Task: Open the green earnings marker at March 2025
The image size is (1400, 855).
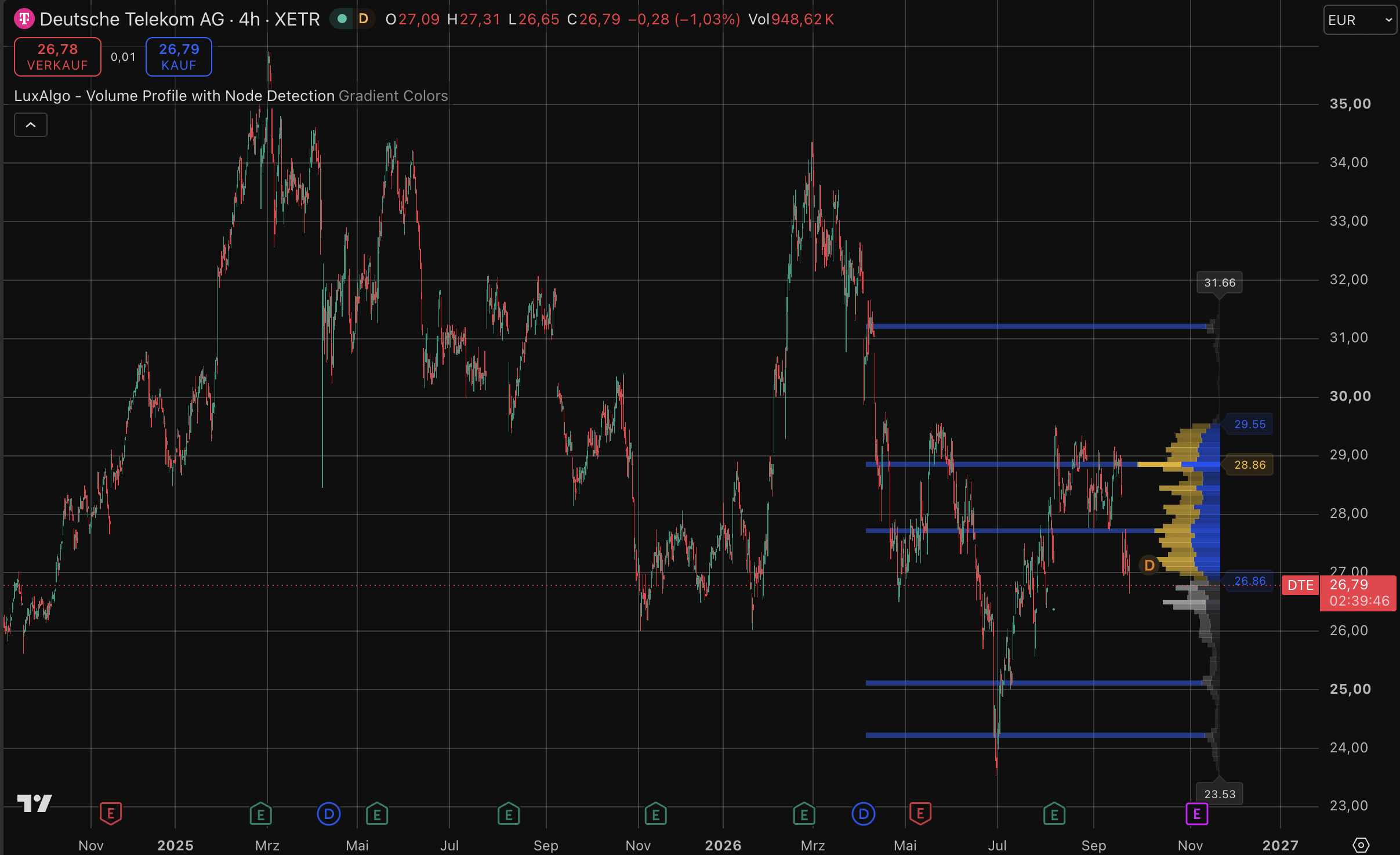Action: [x=261, y=813]
